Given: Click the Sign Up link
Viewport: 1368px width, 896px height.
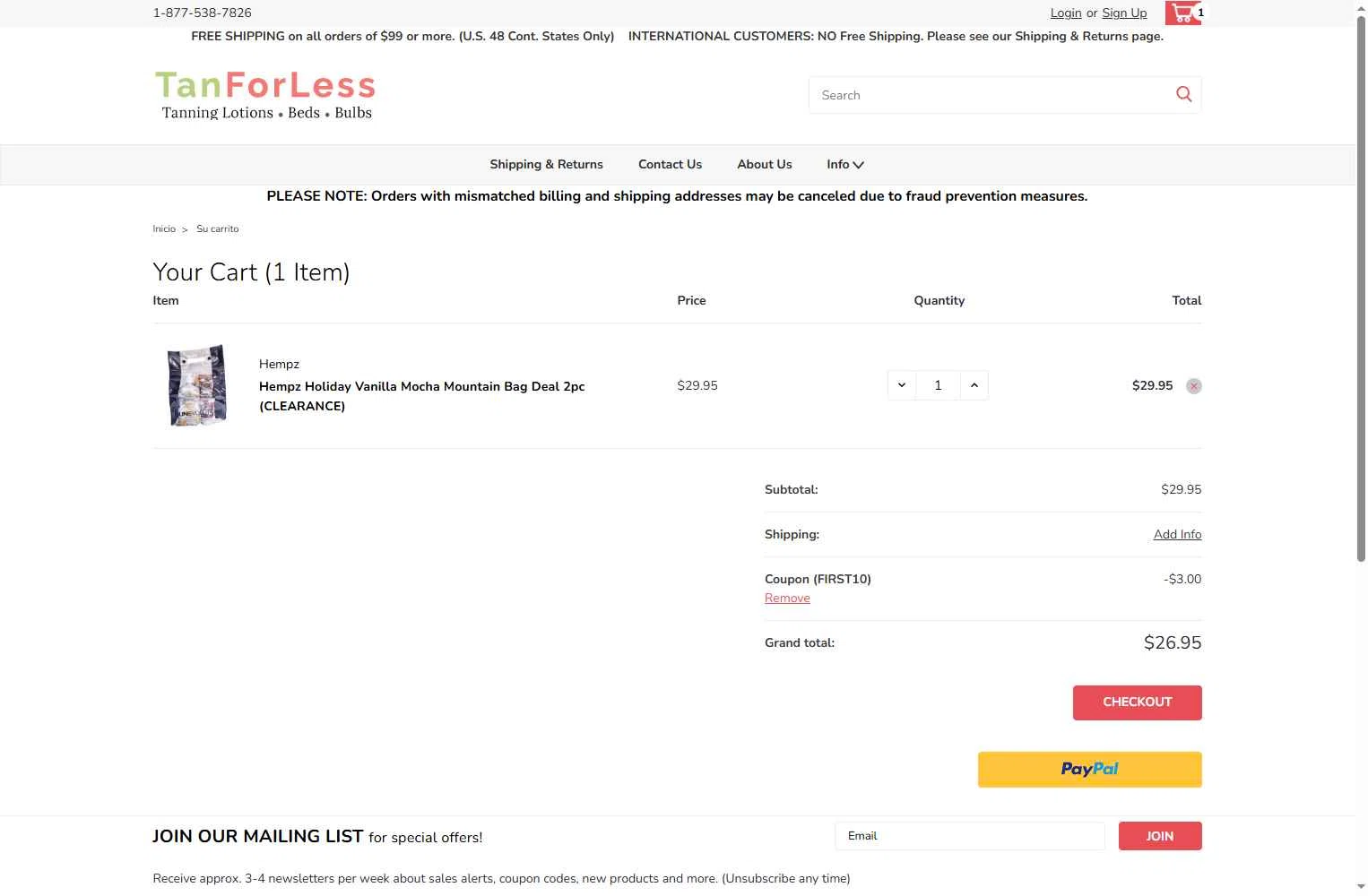Looking at the screenshot, I should click(1124, 13).
